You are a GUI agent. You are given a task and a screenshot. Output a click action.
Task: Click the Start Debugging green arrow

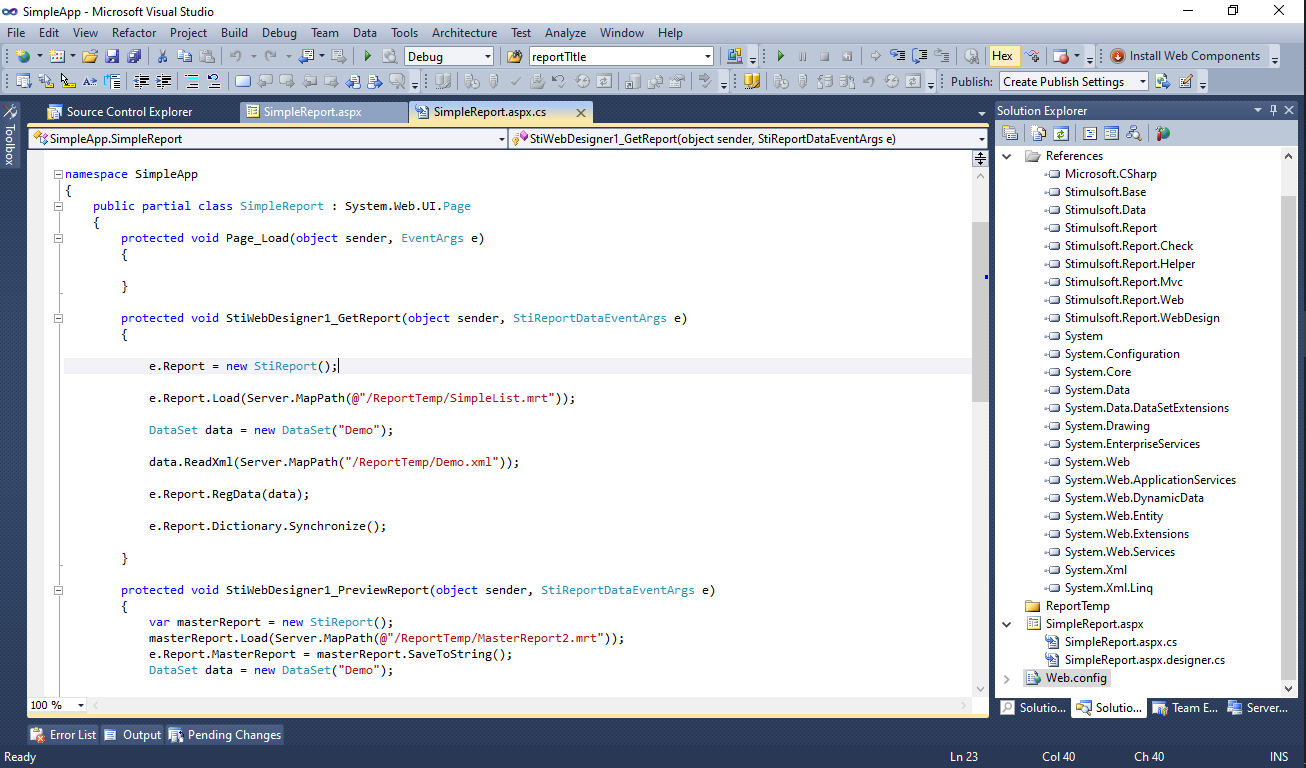pyautogui.click(x=368, y=56)
